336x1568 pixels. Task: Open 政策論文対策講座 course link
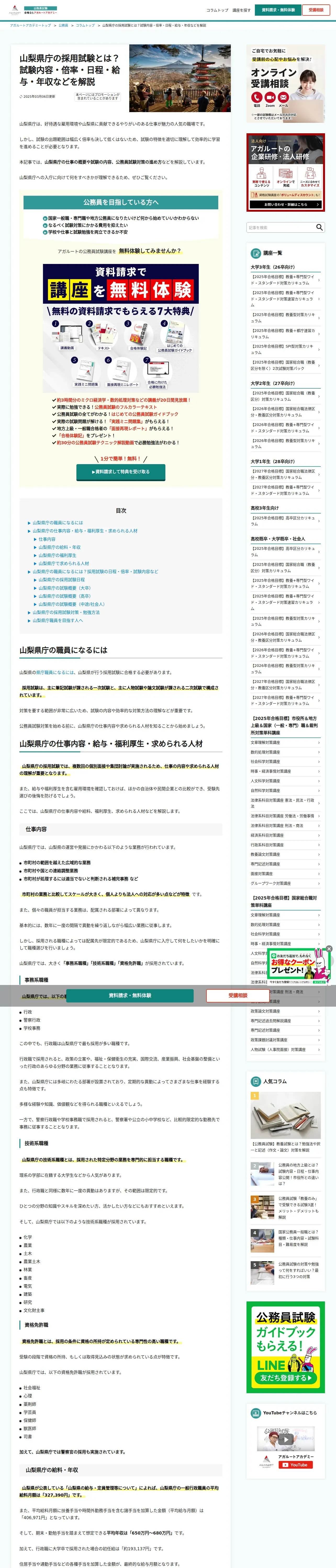point(285,1011)
